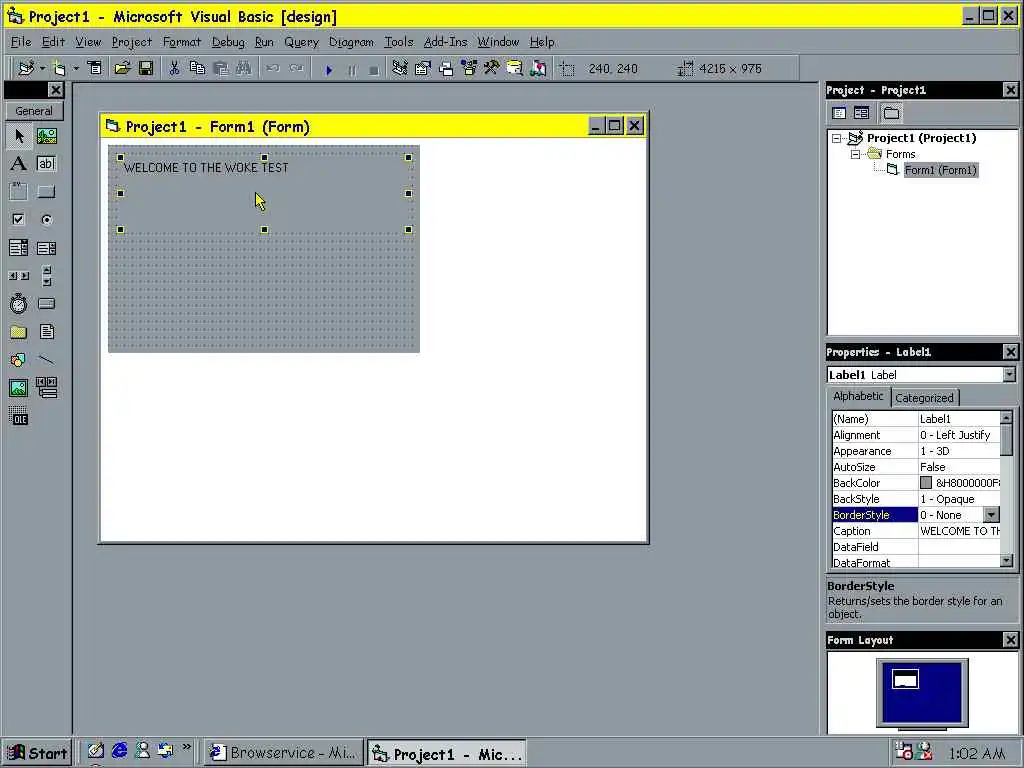This screenshot has width=1024, height=768.
Task: Open Project Explorer from the toolbar icon
Action: (400, 68)
